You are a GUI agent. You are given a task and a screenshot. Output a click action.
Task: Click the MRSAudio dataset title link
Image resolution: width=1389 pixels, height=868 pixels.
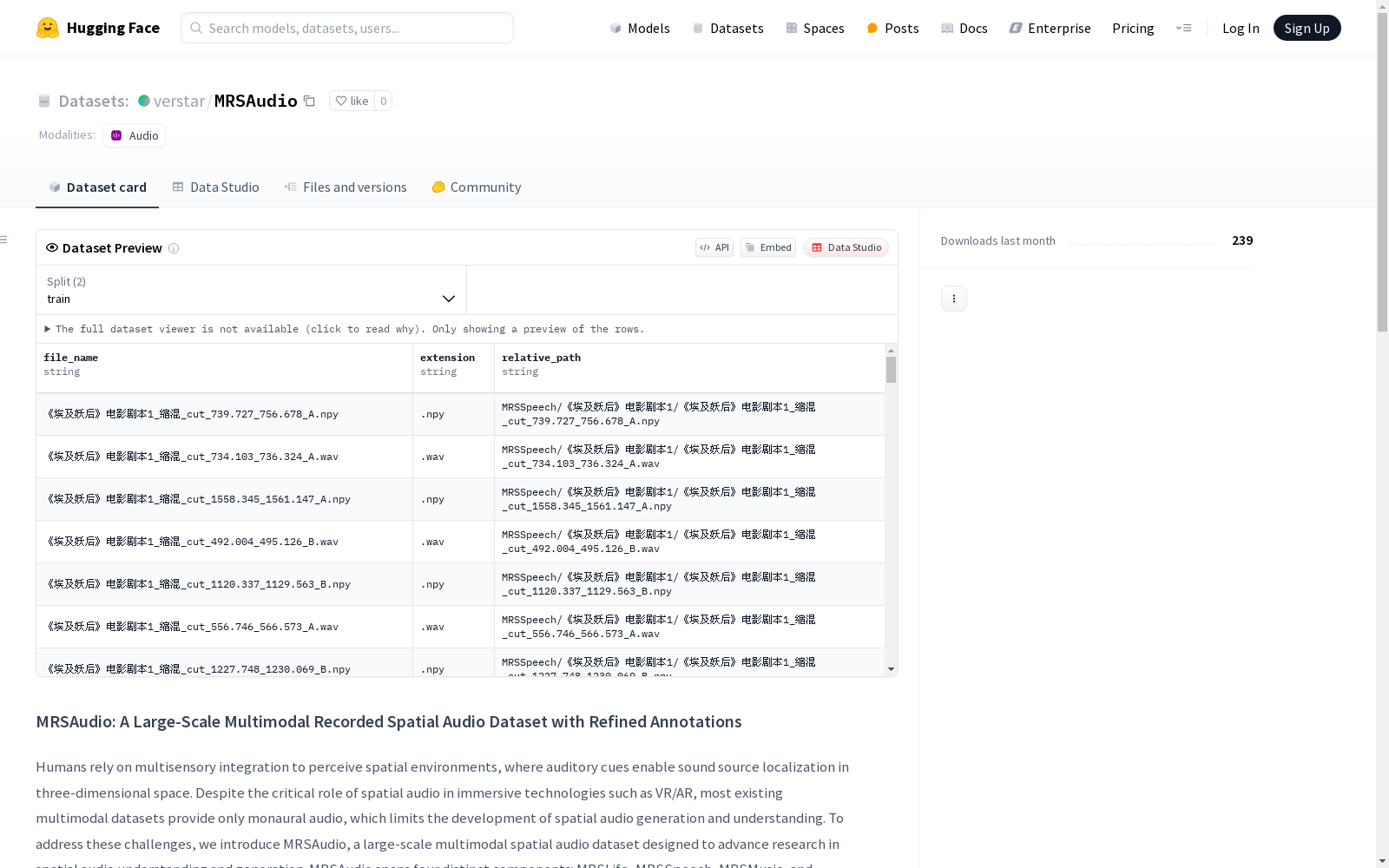(256, 101)
